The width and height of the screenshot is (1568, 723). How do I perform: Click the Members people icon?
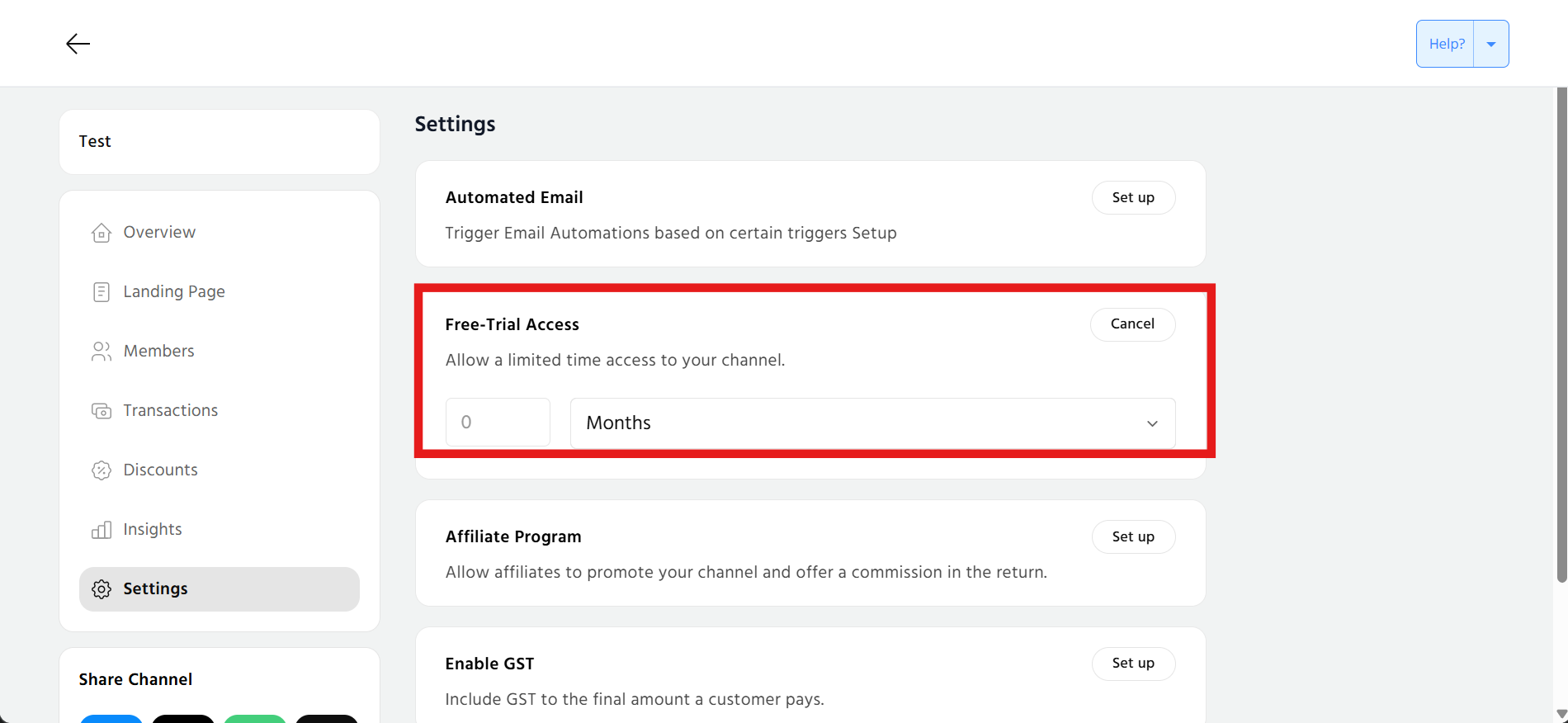click(101, 352)
